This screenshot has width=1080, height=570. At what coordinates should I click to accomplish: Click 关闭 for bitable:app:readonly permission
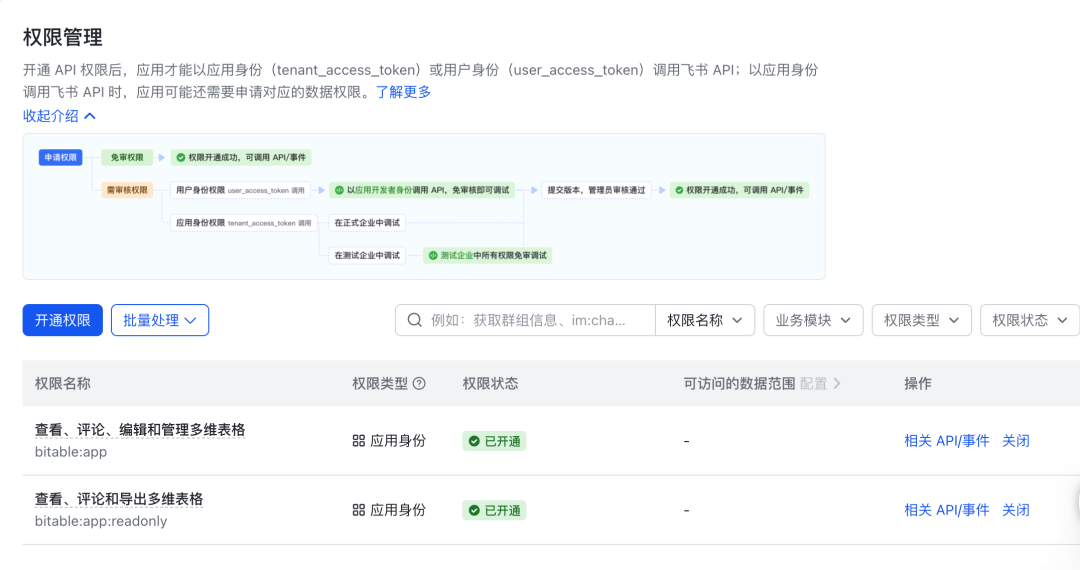click(1015, 510)
